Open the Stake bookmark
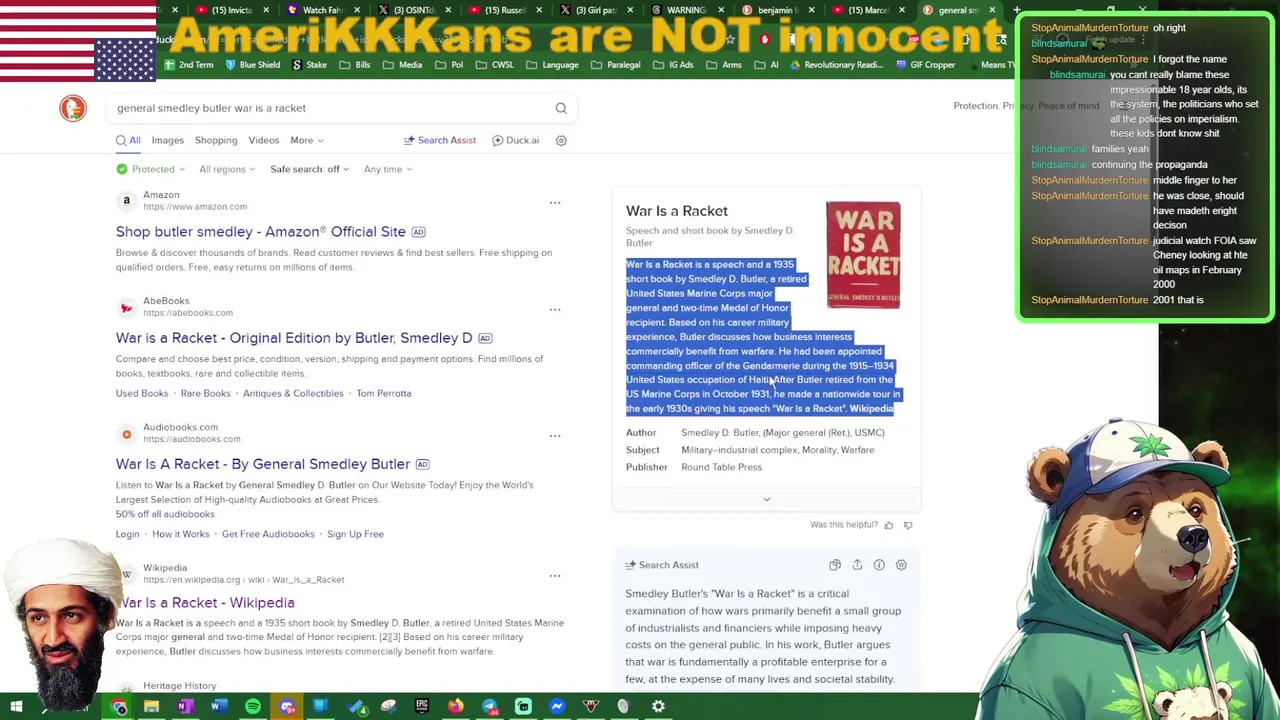 tap(309, 65)
